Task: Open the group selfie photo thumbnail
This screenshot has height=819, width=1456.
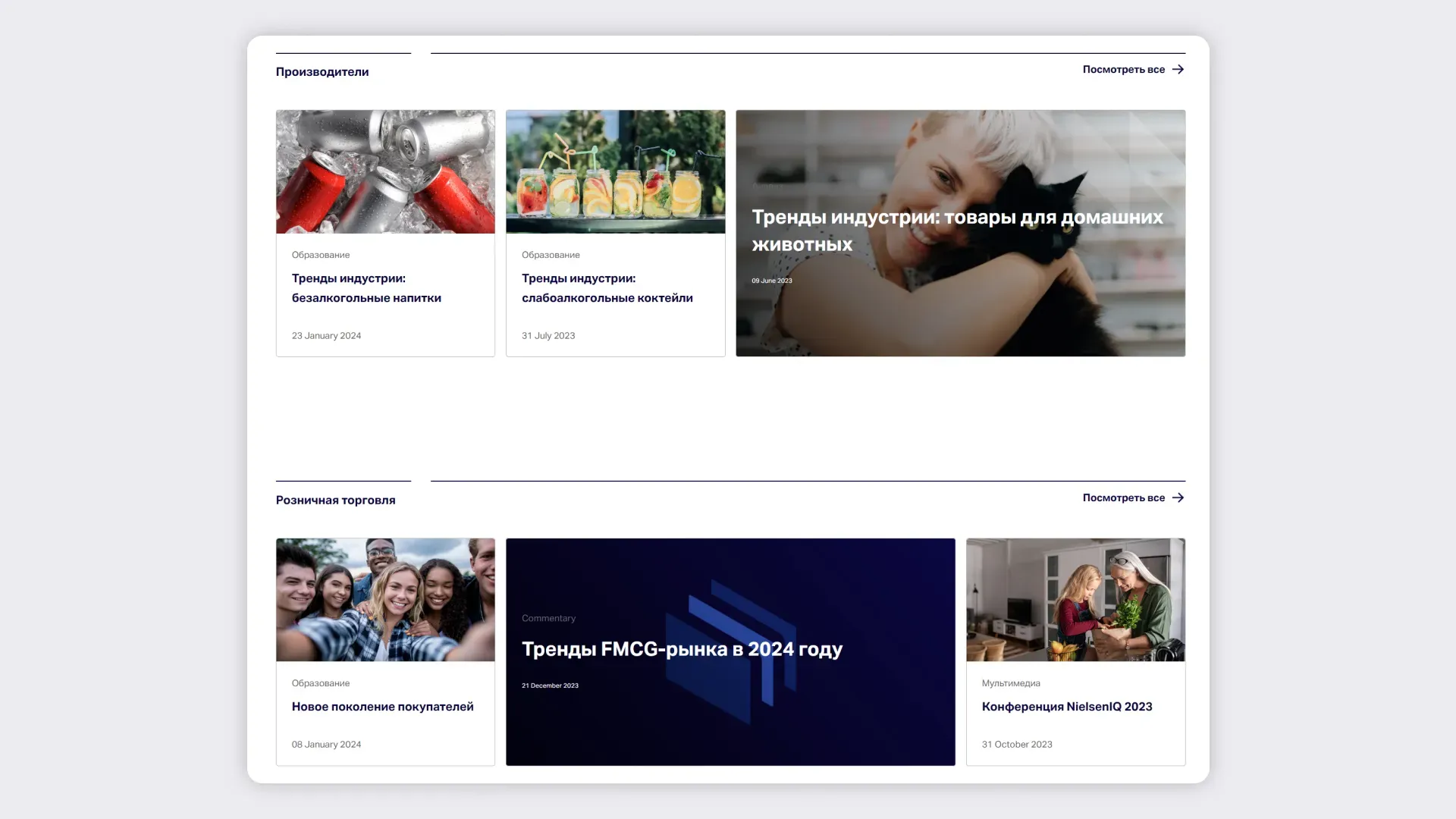Action: coord(385,600)
